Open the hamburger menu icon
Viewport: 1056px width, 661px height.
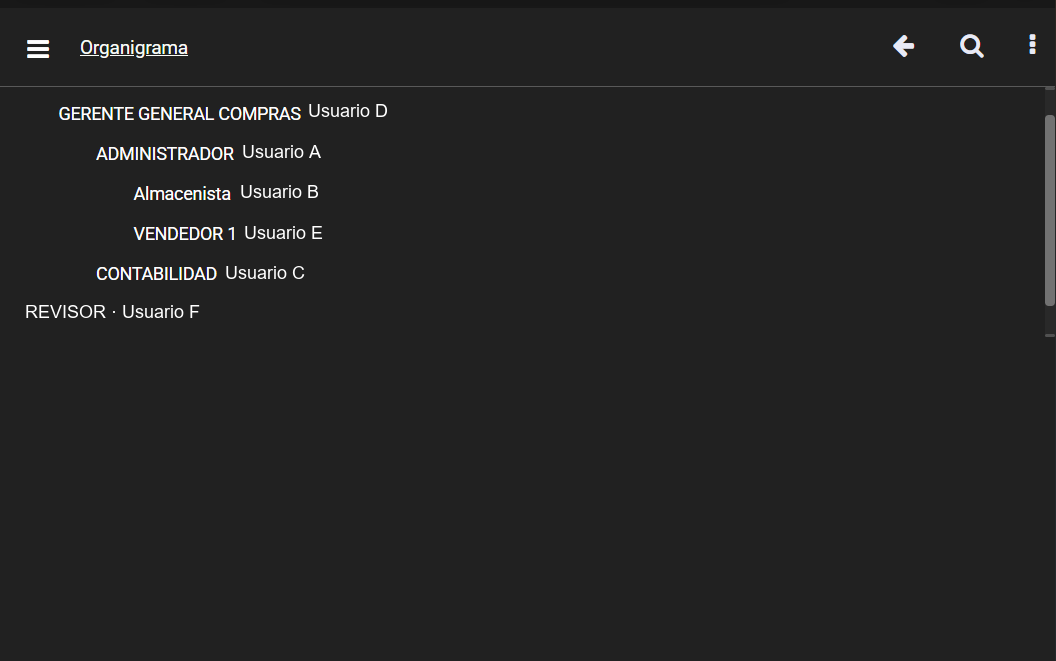click(38, 49)
